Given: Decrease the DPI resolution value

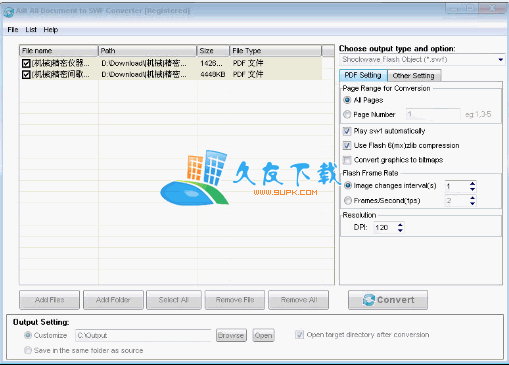Looking at the screenshot, I should 400,230.
